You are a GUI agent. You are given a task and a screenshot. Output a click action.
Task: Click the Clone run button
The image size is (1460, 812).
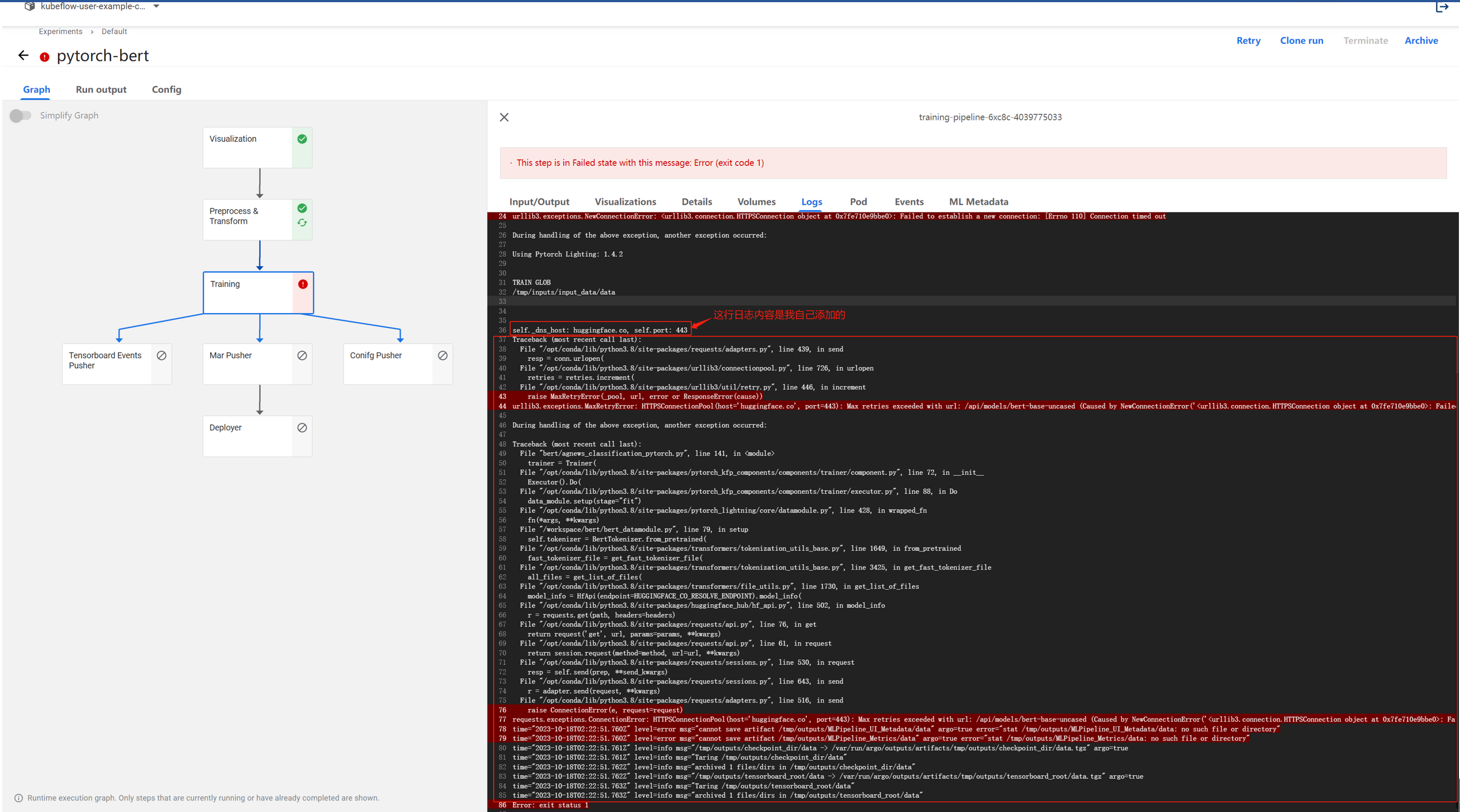tap(1301, 41)
